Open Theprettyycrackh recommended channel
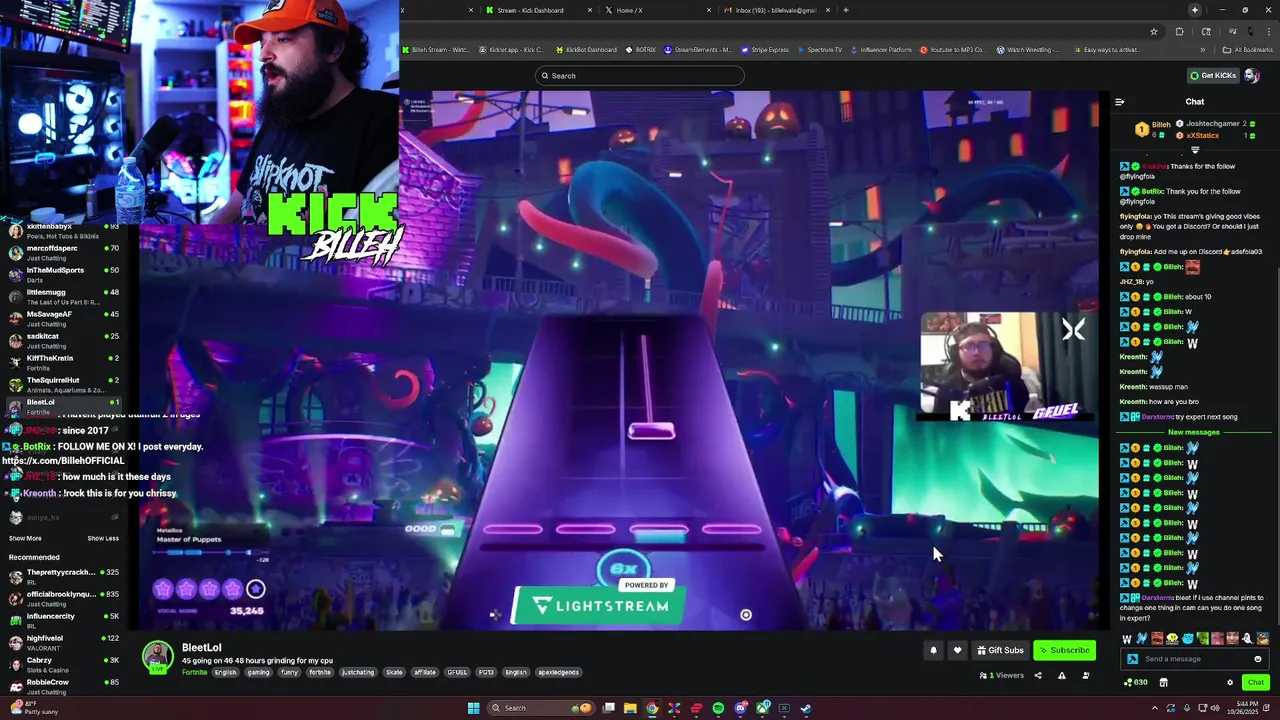The image size is (1280, 720). pos(64,576)
